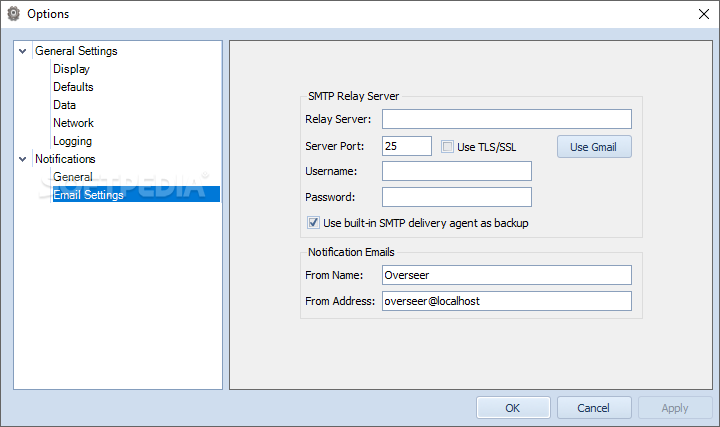
Task: Click the SMTP Relay Server group label
Action: pyautogui.click(x=353, y=96)
